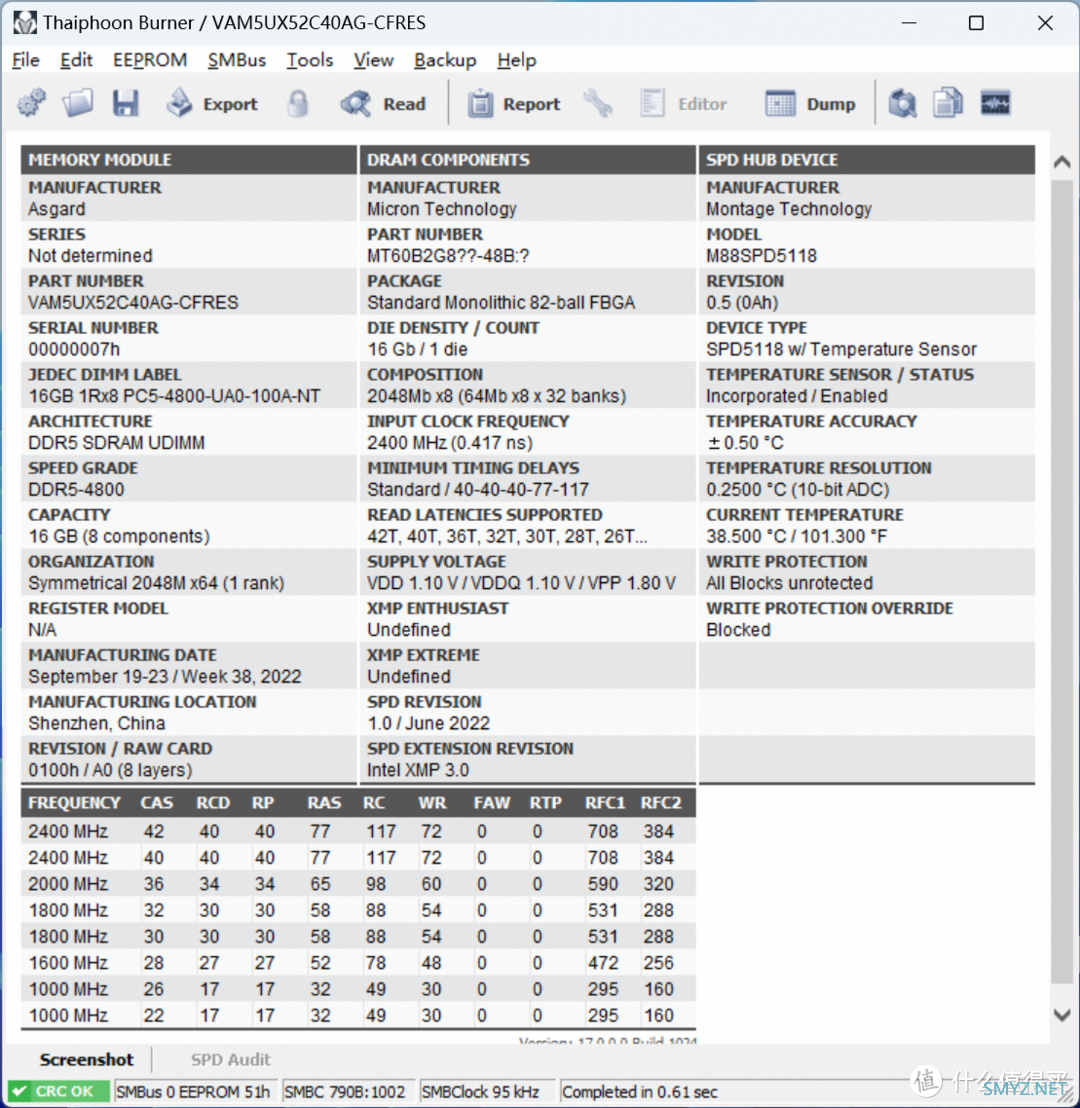
Task: Click part number VAM5UX52C40AG-CFRES value
Action: click(x=134, y=302)
